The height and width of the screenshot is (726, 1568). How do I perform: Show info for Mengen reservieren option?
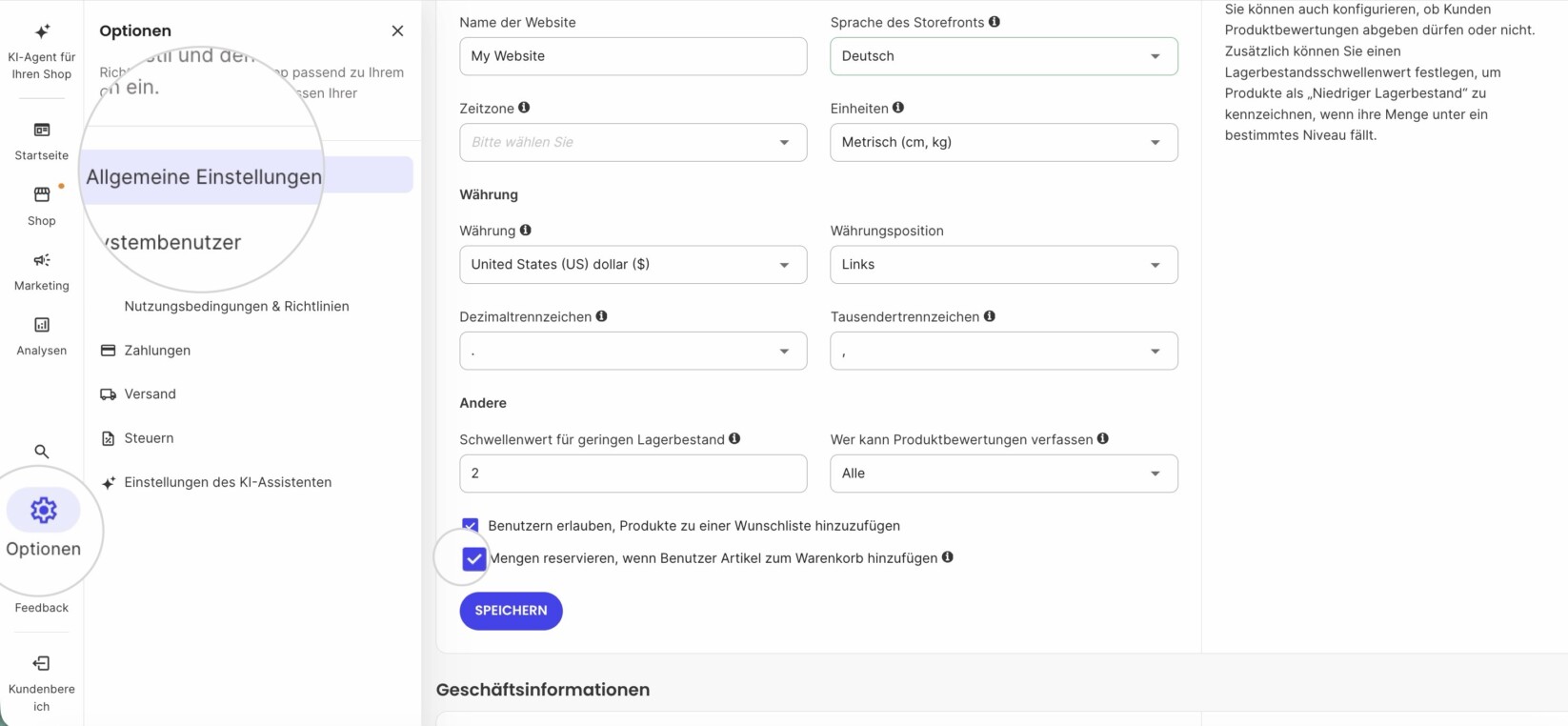click(x=948, y=557)
